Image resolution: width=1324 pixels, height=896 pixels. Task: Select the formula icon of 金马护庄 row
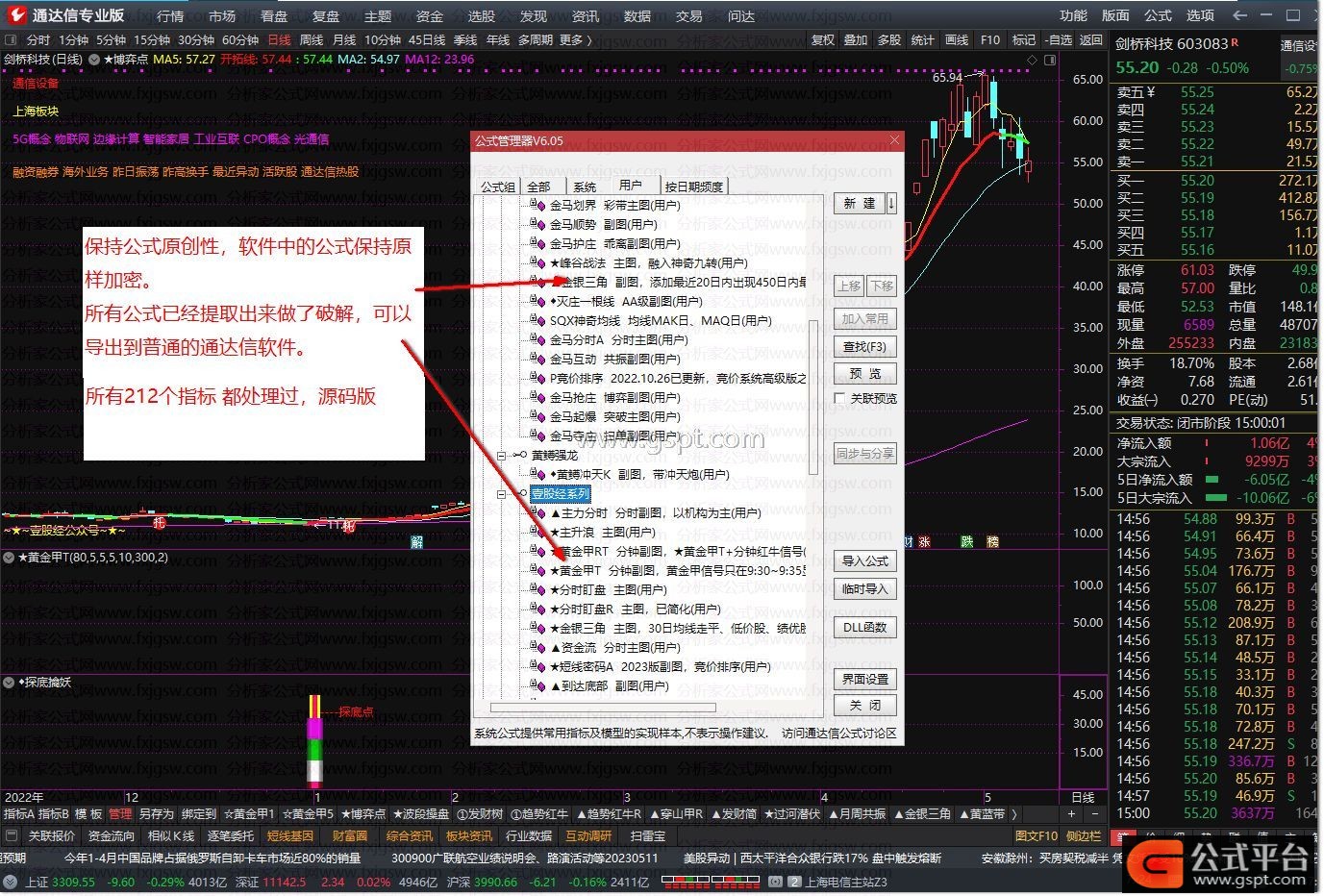click(x=537, y=243)
